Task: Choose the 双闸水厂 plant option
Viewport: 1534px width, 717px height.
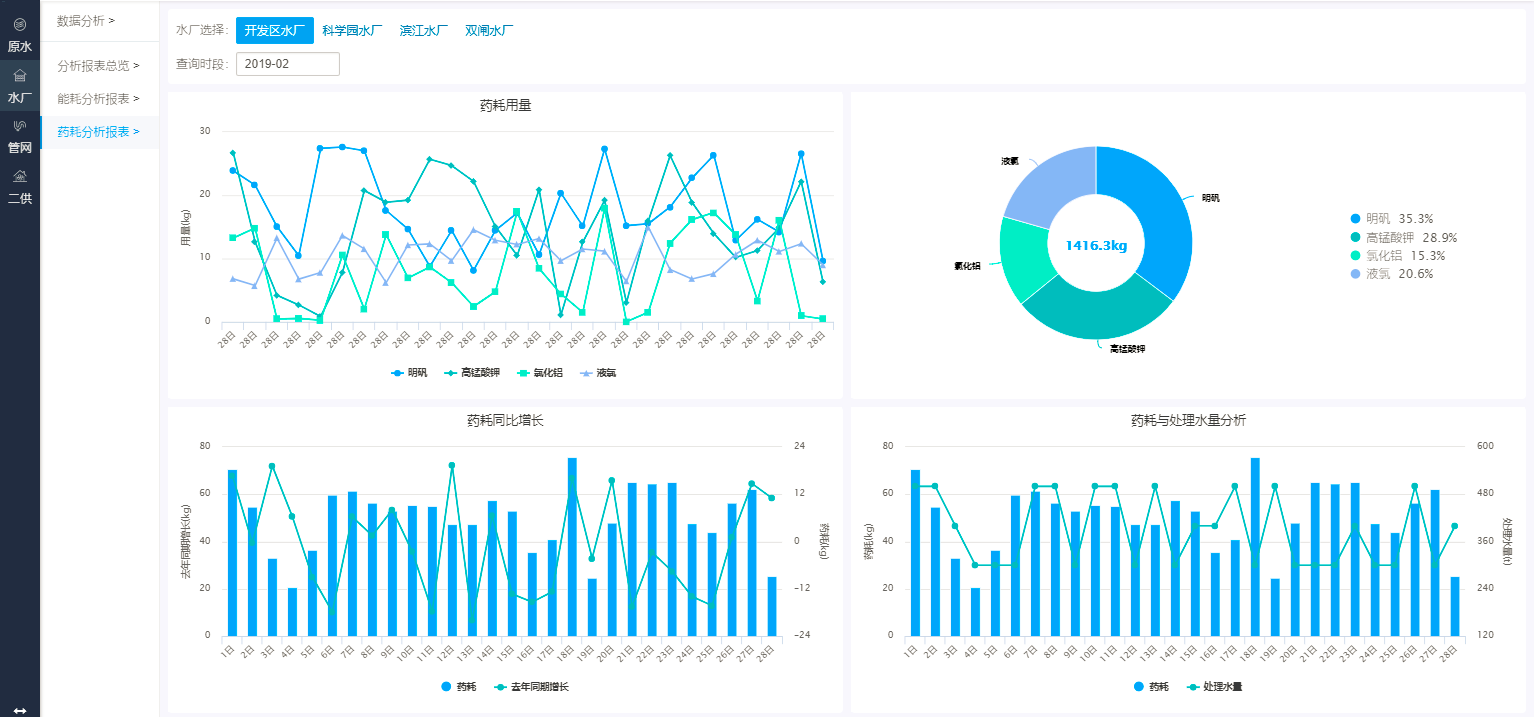Action: click(489, 31)
